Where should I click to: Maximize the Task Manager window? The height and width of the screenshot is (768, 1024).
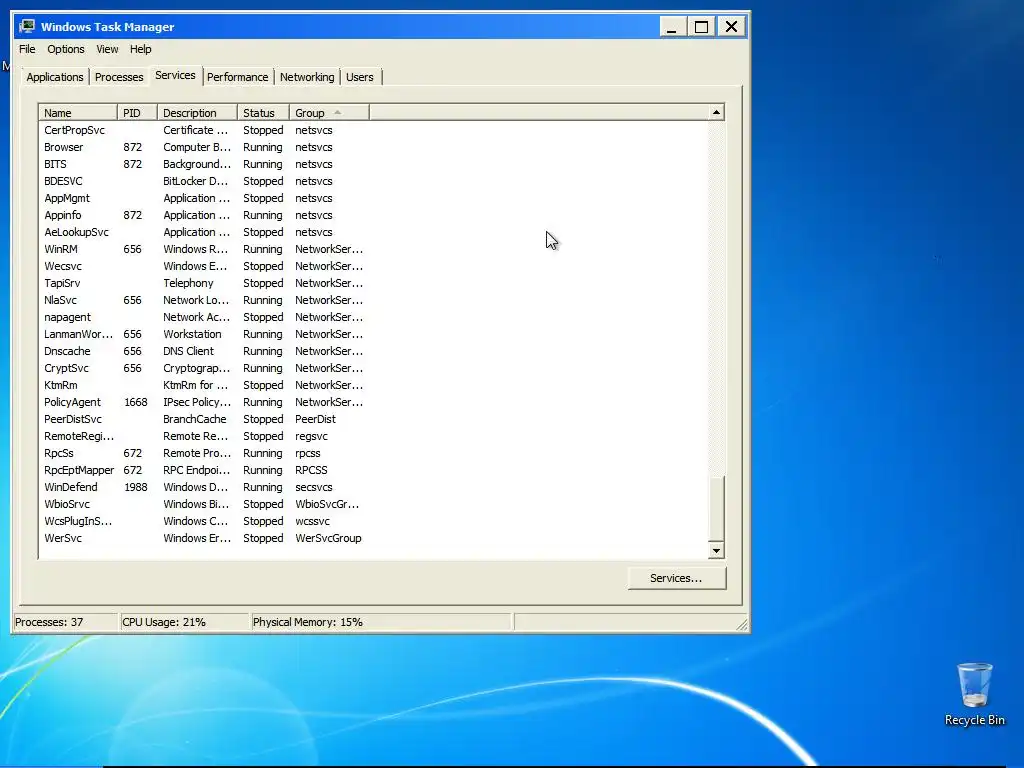coord(701,27)
